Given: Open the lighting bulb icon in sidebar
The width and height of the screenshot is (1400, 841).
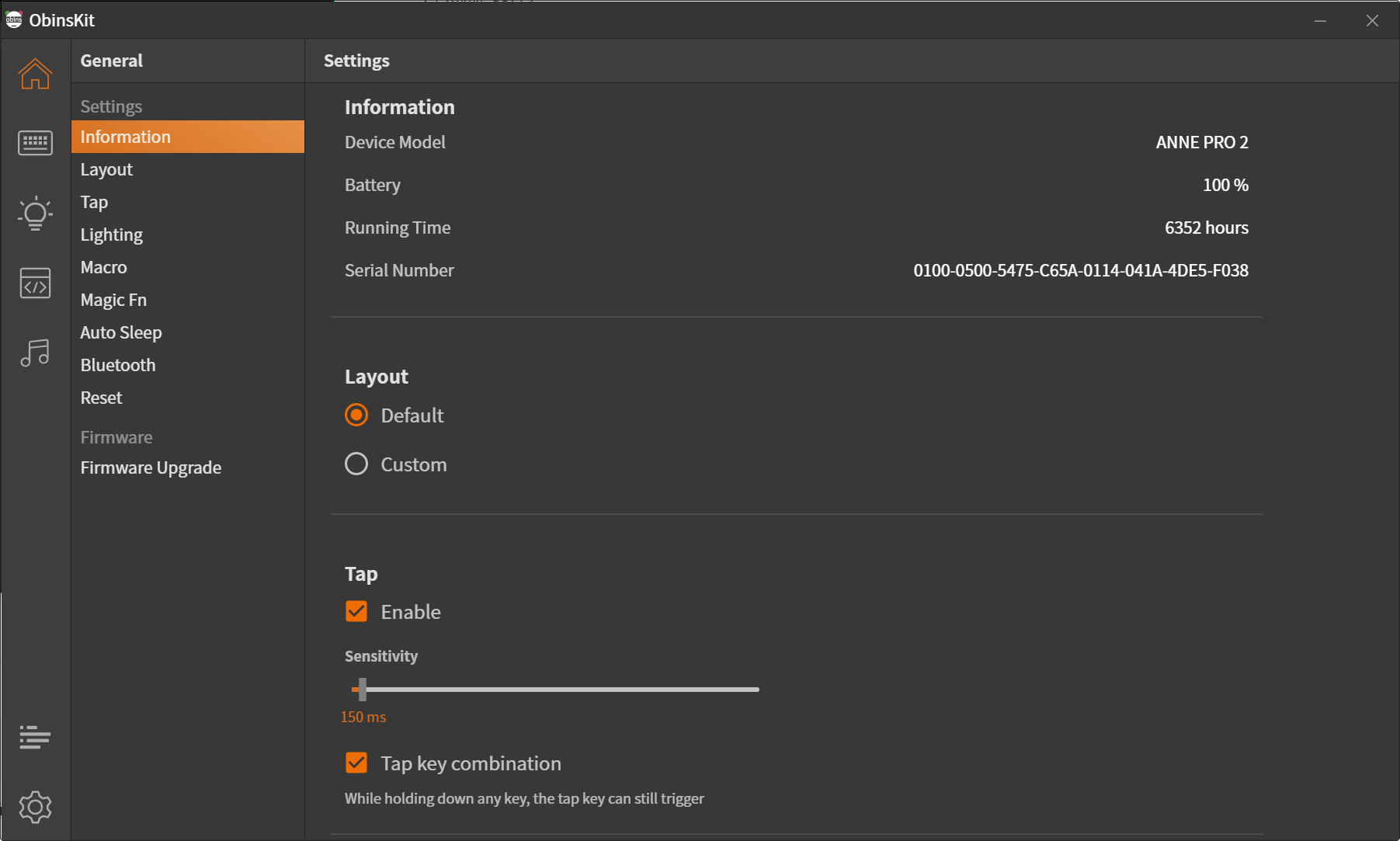Looking at the screenshot, I should click(36, 213).
